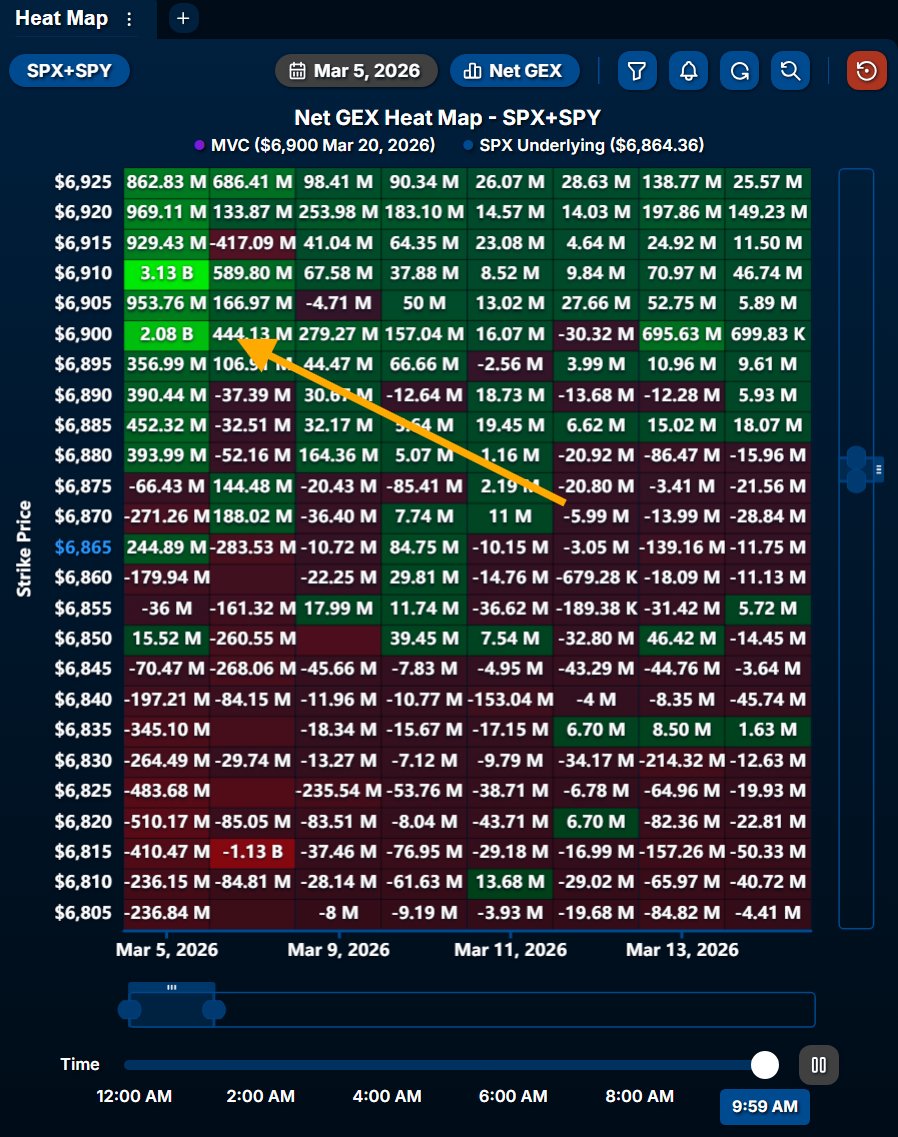898x1137 pixels.
Task: Select the -1.13 B cell
Action: (252, 851)
